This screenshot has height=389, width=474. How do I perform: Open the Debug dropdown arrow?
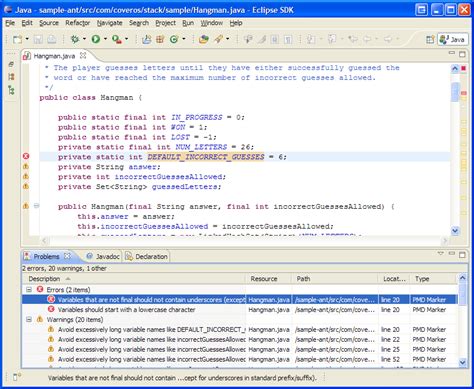(x=84, y=39)
